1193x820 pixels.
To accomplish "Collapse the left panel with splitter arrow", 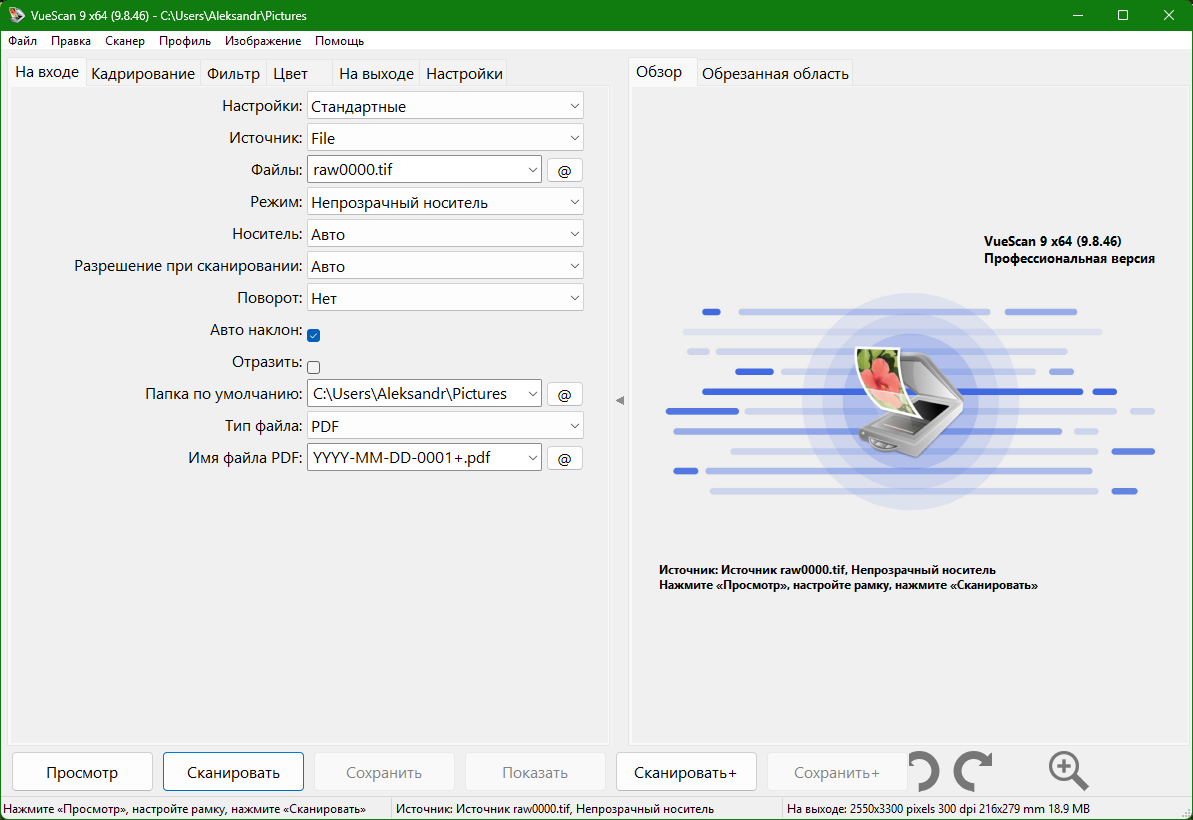I will pyautogui.click(x=619, y=400).
